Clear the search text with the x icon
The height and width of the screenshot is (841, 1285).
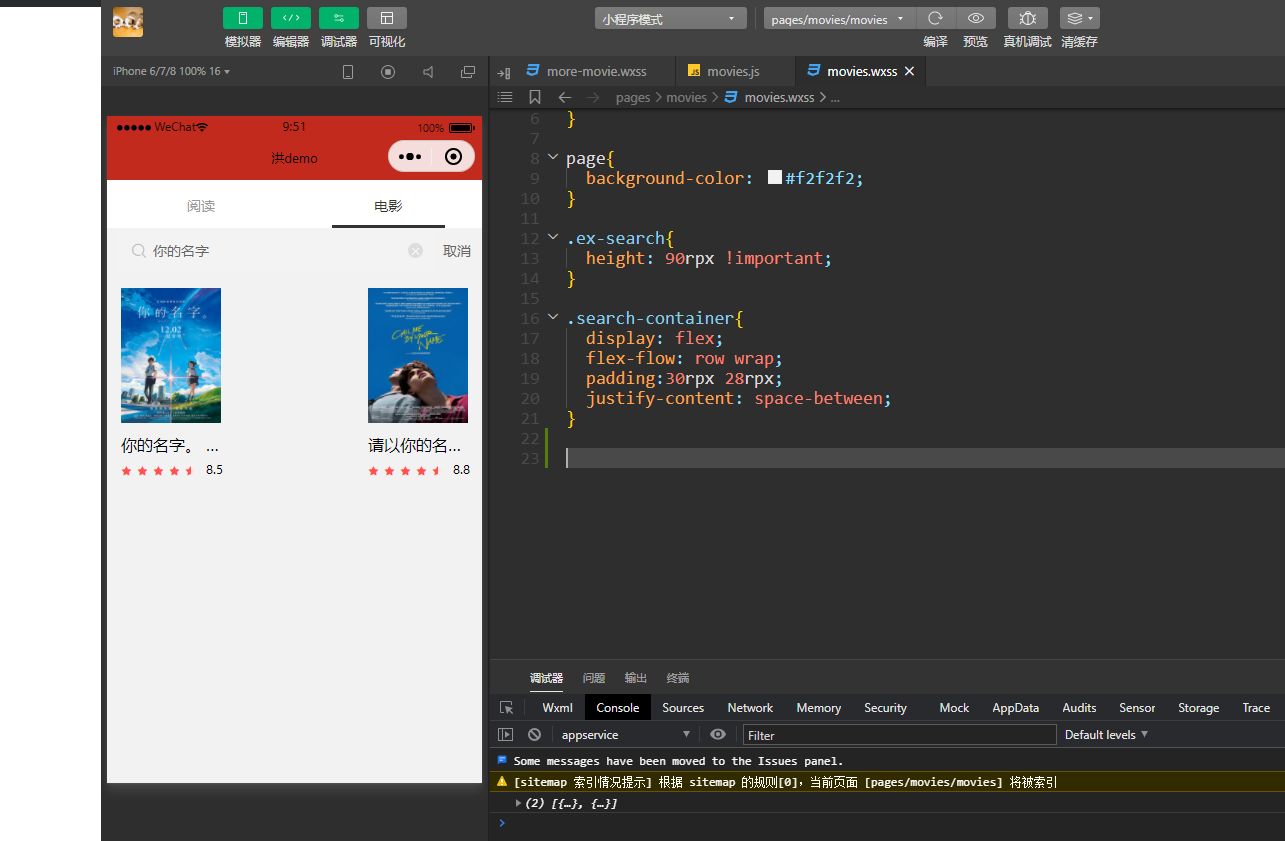[415, 251]
